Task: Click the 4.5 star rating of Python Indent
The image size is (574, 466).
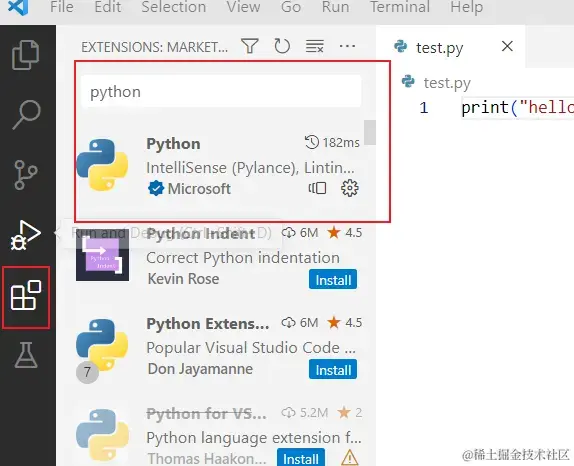Action: pos(345,232)
